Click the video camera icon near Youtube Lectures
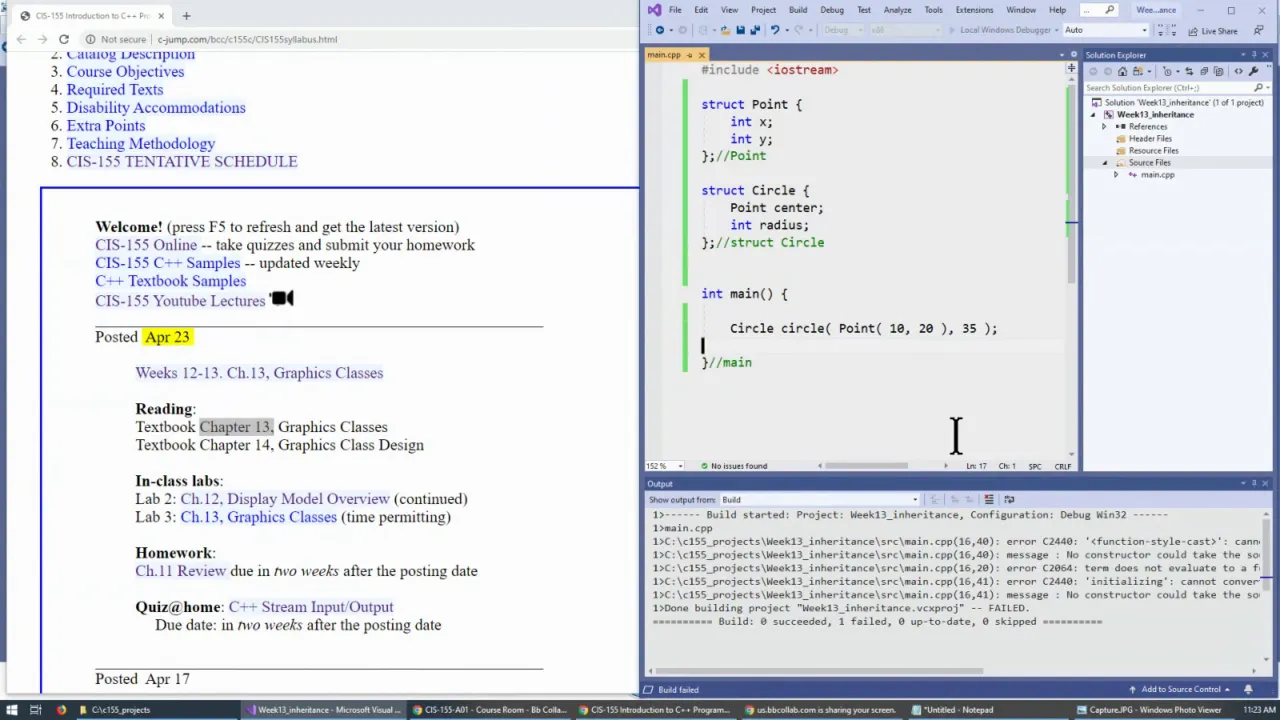 click(x=282, y=298)
